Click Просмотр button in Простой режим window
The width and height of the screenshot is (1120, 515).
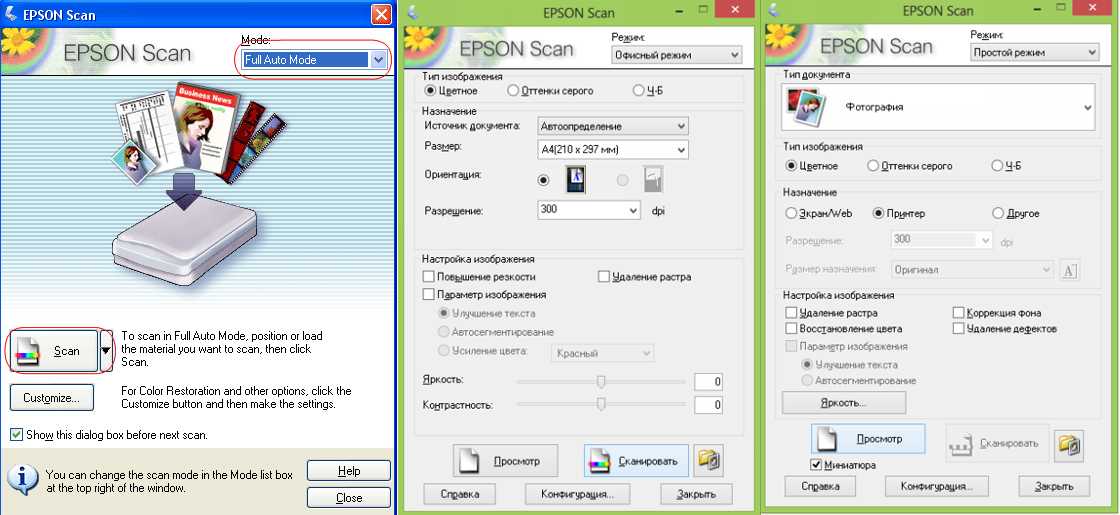[868, 439]
